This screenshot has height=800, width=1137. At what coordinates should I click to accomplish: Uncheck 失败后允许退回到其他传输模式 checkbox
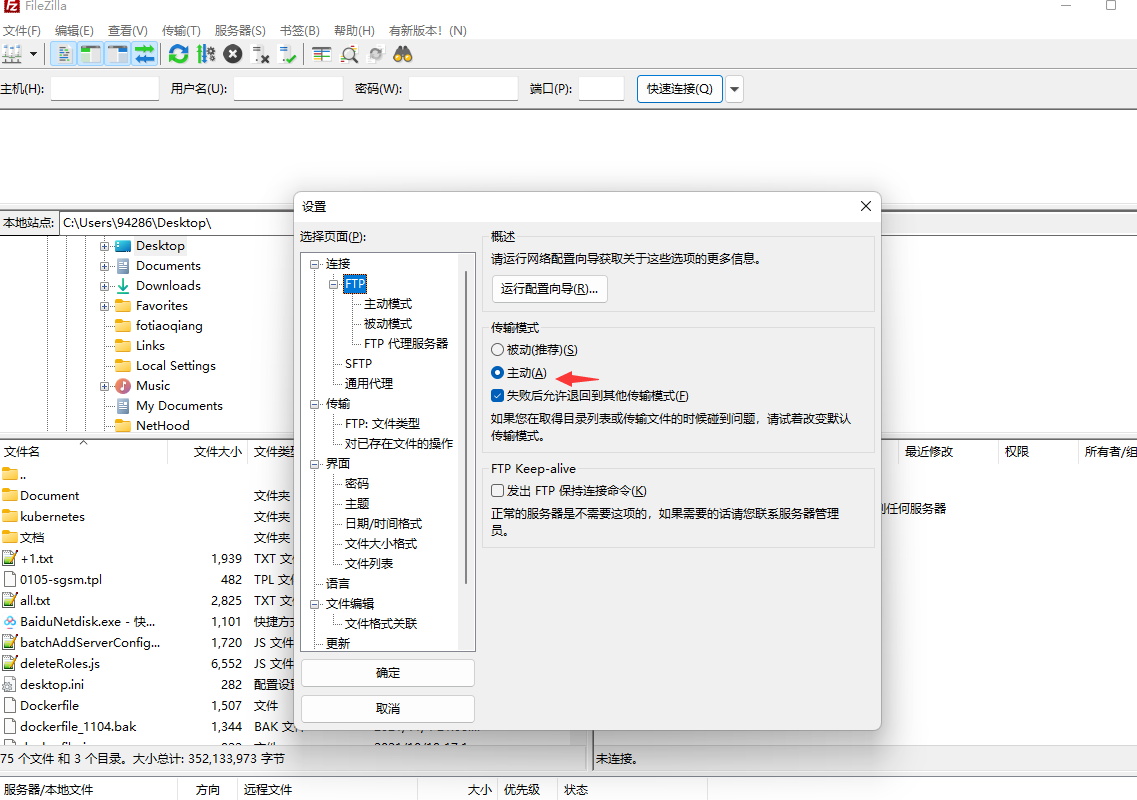pos(498,396)
